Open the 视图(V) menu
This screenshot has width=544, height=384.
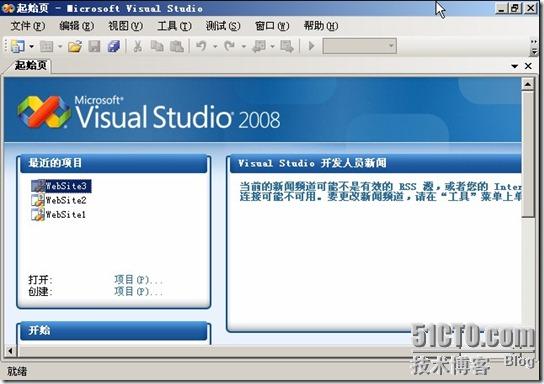125,26
